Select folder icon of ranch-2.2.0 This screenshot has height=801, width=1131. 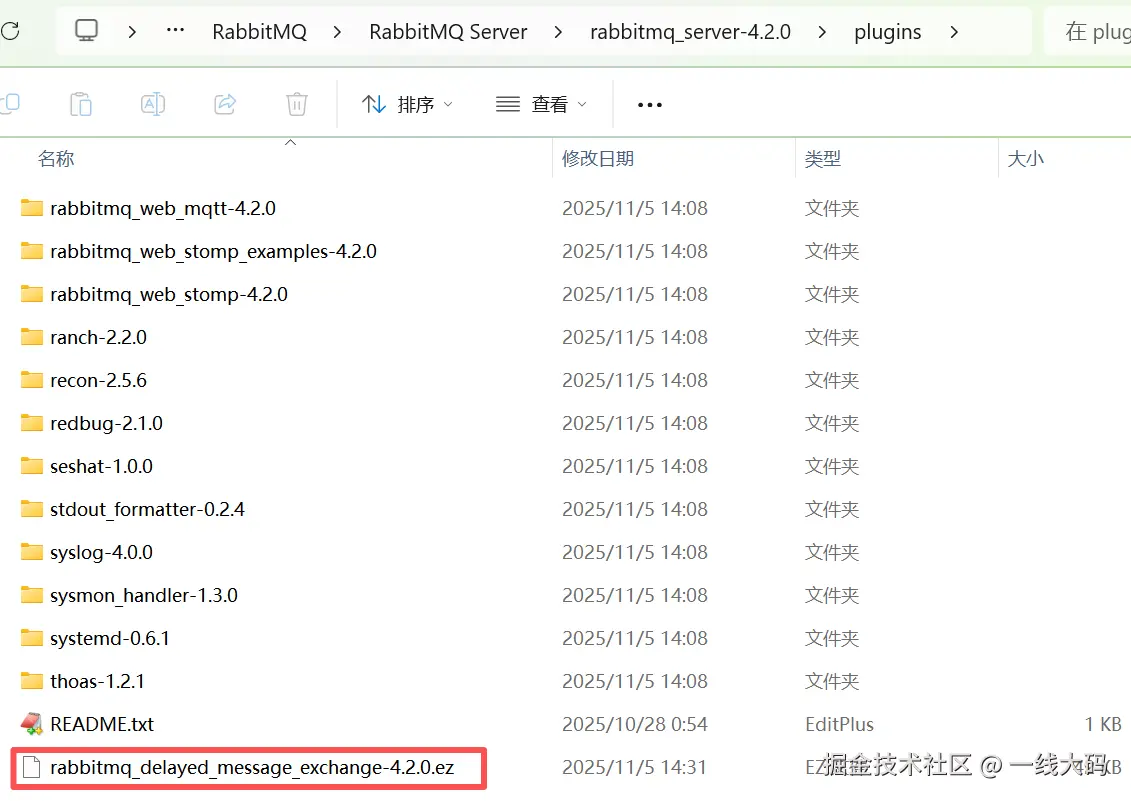click(32, 337)
